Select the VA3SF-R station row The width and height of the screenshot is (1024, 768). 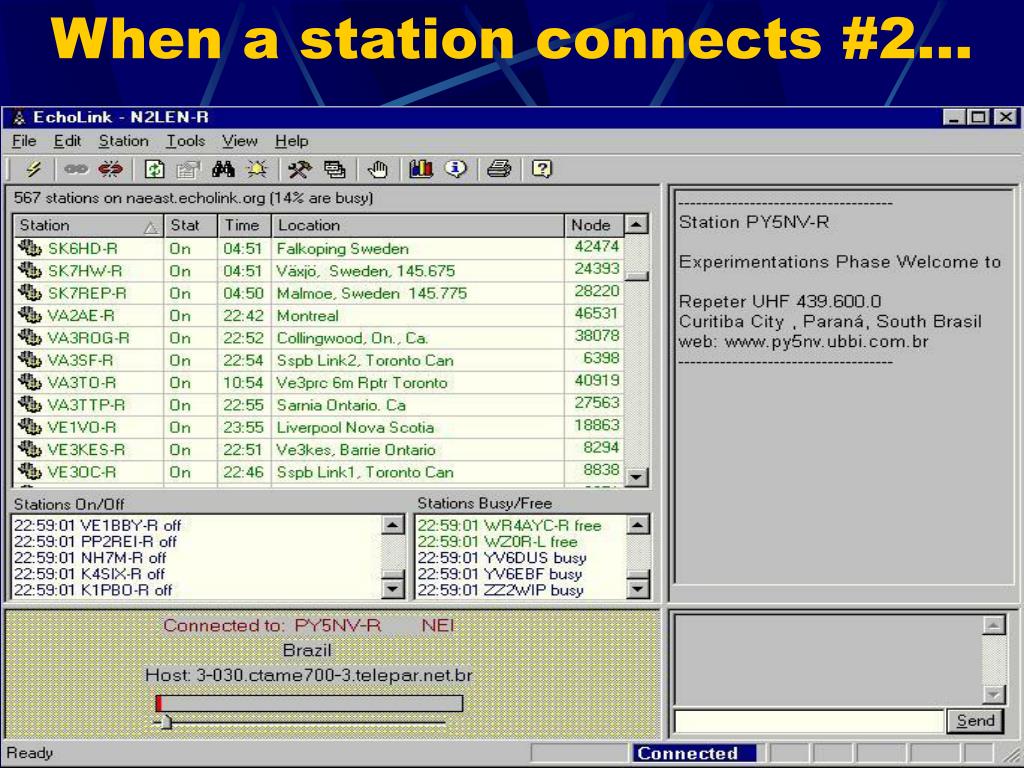[x=318, y=360]
